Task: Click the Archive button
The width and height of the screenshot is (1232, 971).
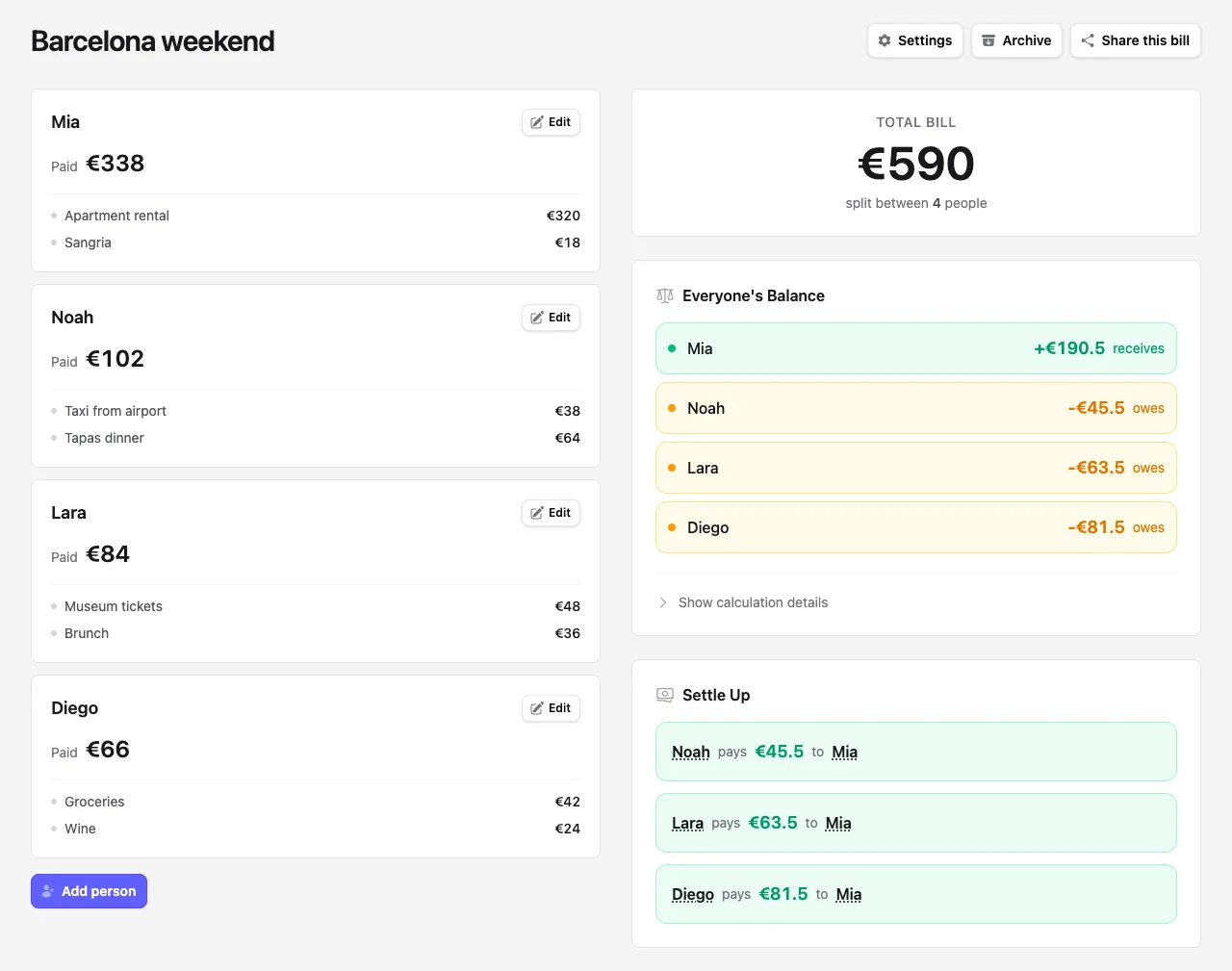Action: 1016,40
